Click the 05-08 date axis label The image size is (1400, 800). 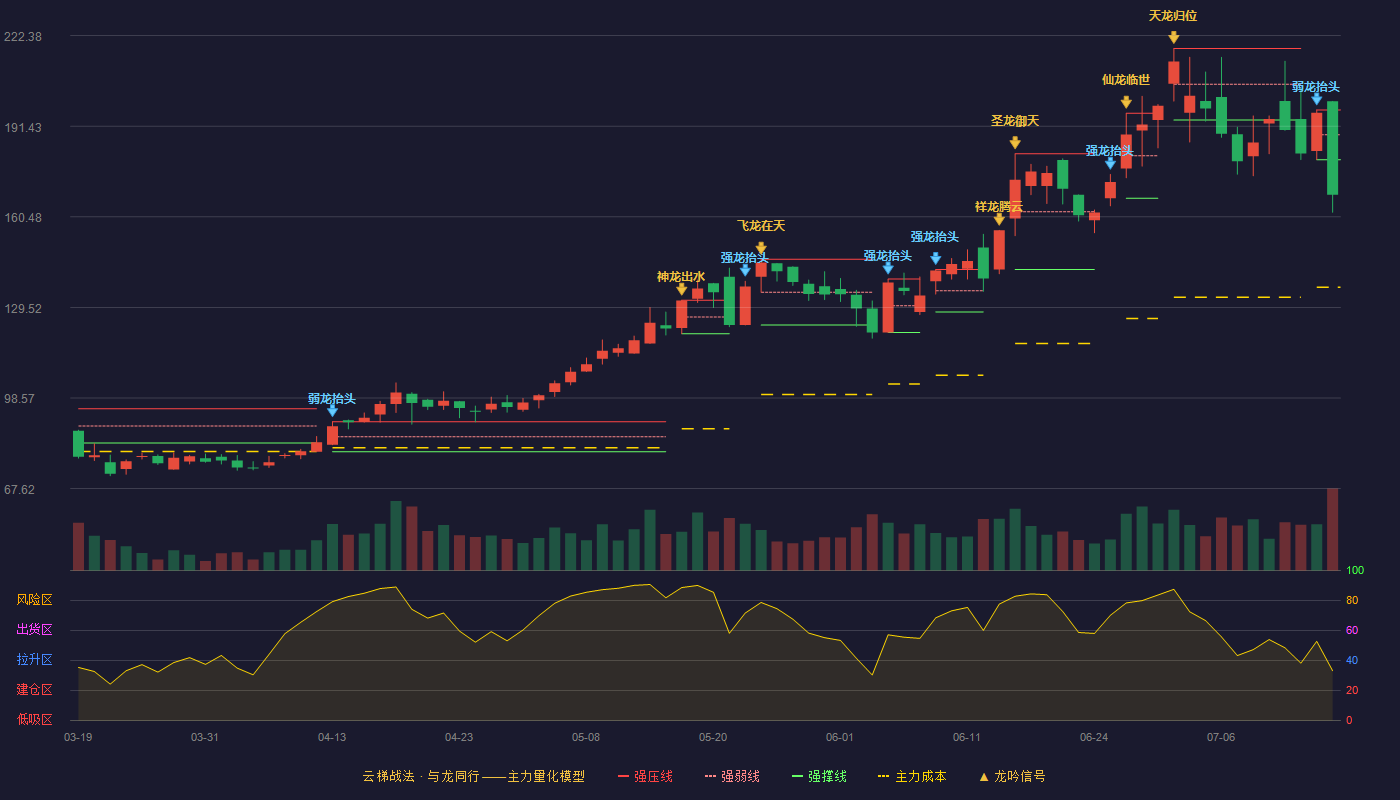tap(586, 737)
